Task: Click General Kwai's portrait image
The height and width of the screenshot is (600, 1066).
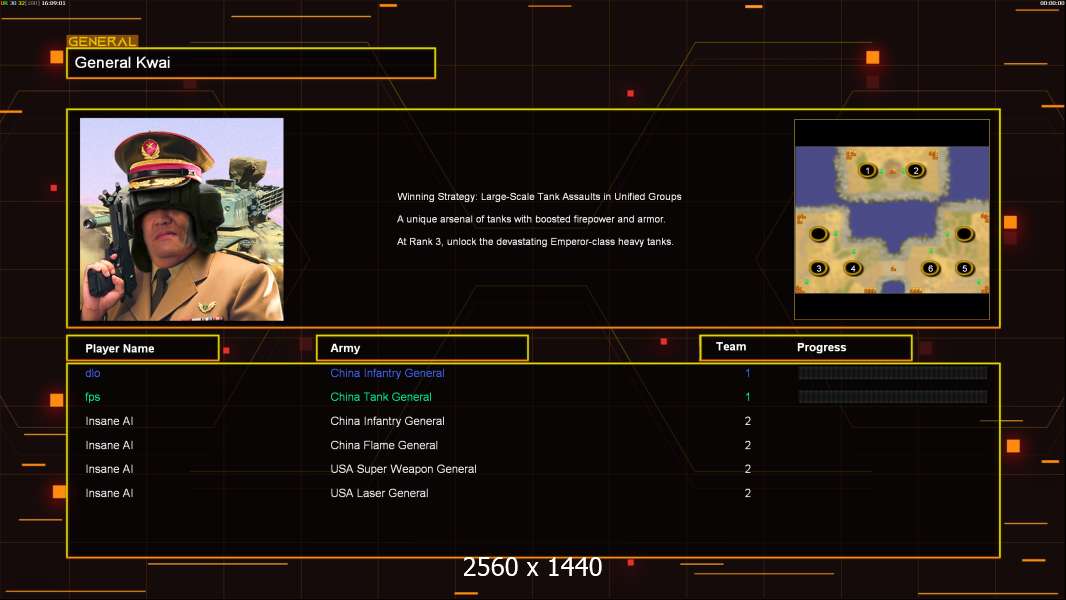Action: point(182,219)
